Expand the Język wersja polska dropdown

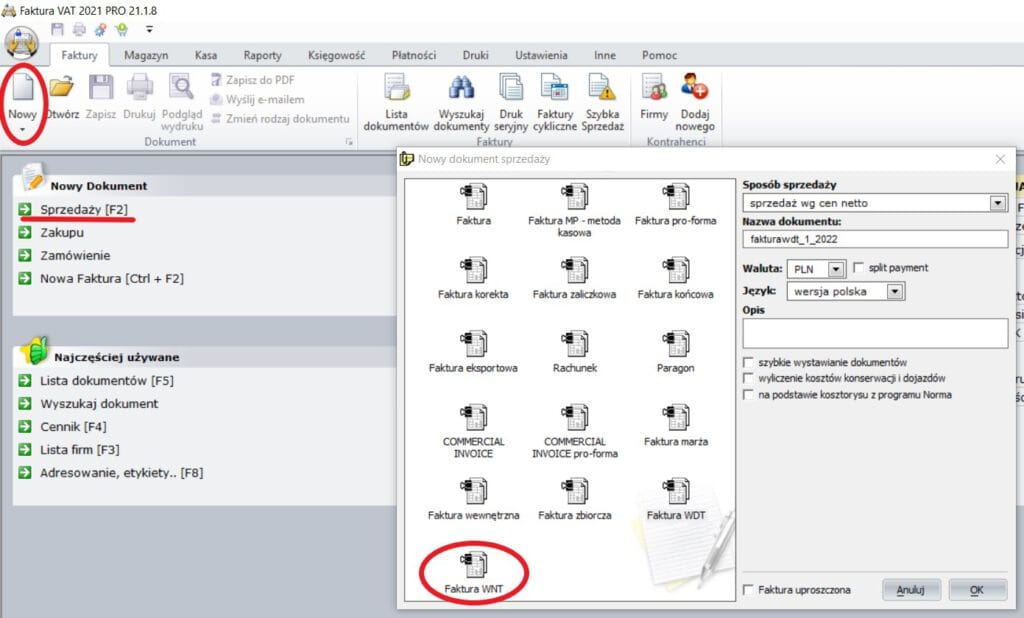[895, 292]
